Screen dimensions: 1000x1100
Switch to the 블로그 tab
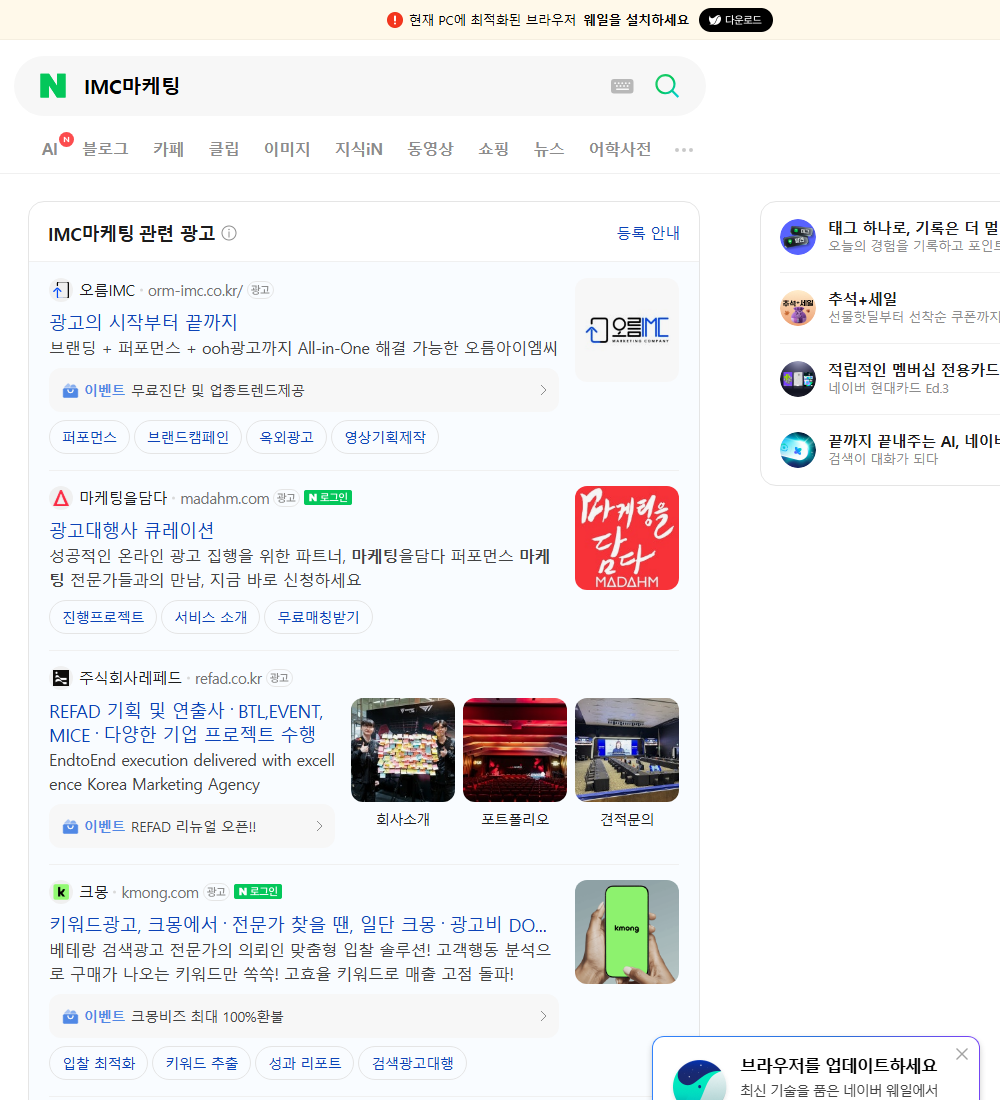click(105, 149)
